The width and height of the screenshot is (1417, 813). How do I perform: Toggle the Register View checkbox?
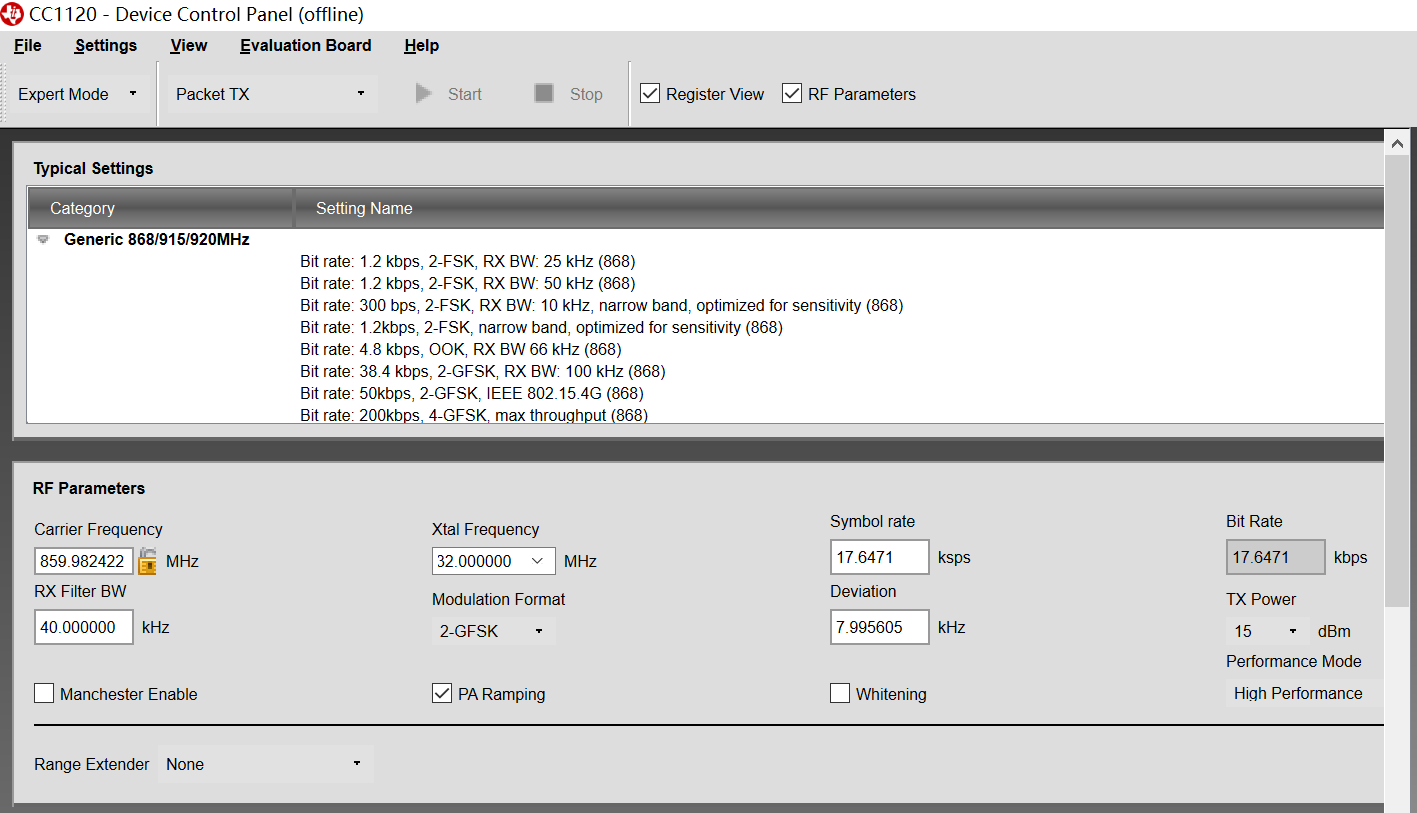click(x=650, y=94)
